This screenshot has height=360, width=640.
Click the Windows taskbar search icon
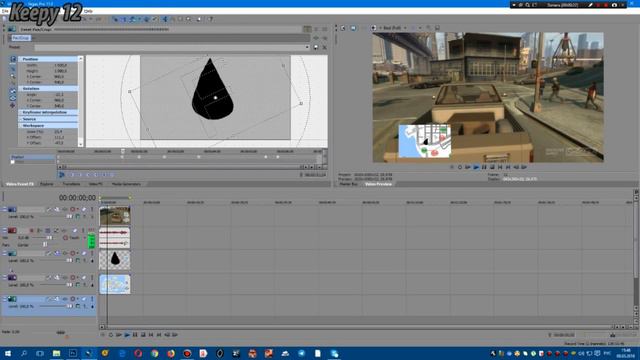[x=24, y=353]
